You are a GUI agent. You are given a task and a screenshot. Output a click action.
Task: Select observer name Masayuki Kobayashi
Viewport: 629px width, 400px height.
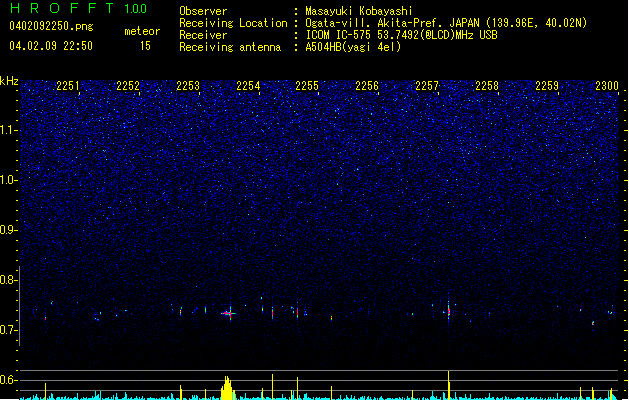tap(359, 11)
